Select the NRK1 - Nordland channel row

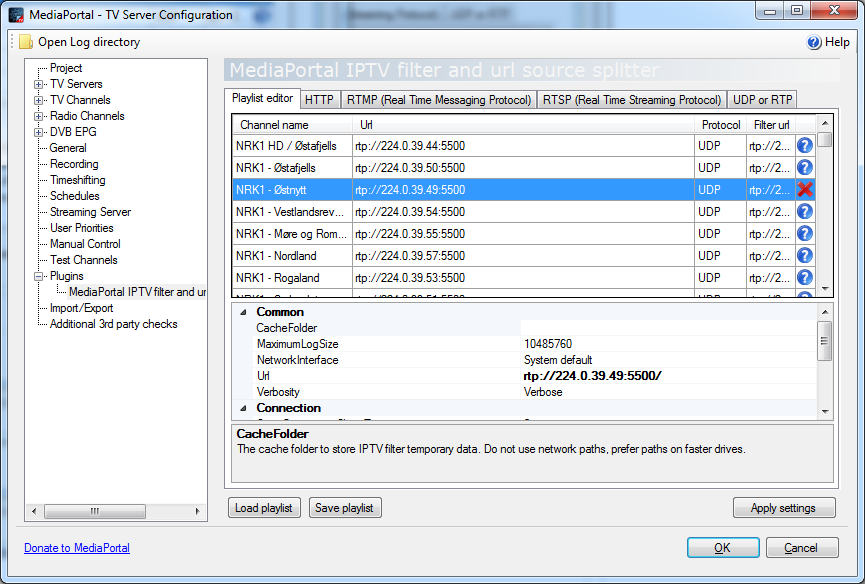point(524,256)
